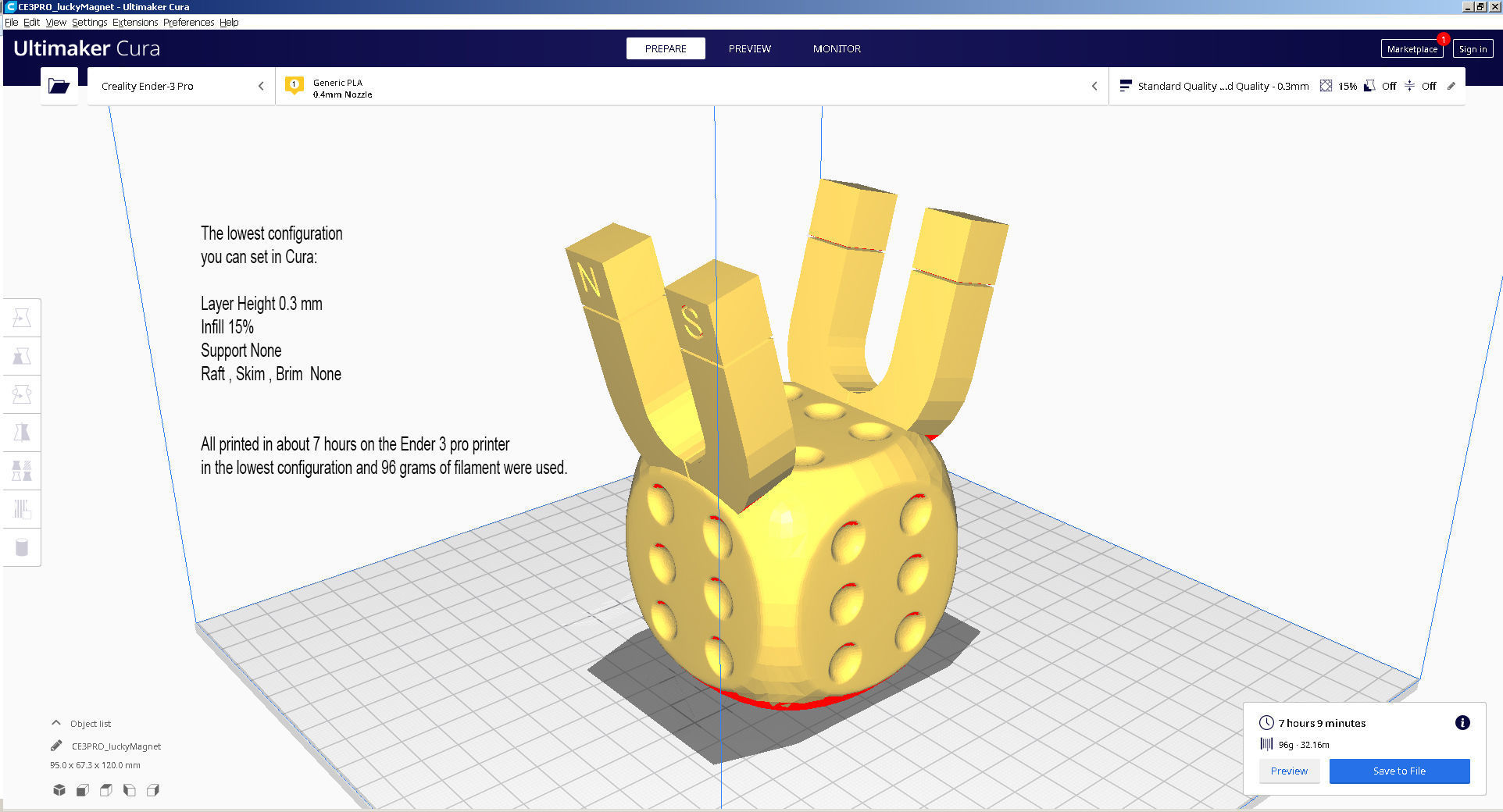Expand the Generic PLA material configuration panel
Screen dimensions: 1503x812
(692, 86)
